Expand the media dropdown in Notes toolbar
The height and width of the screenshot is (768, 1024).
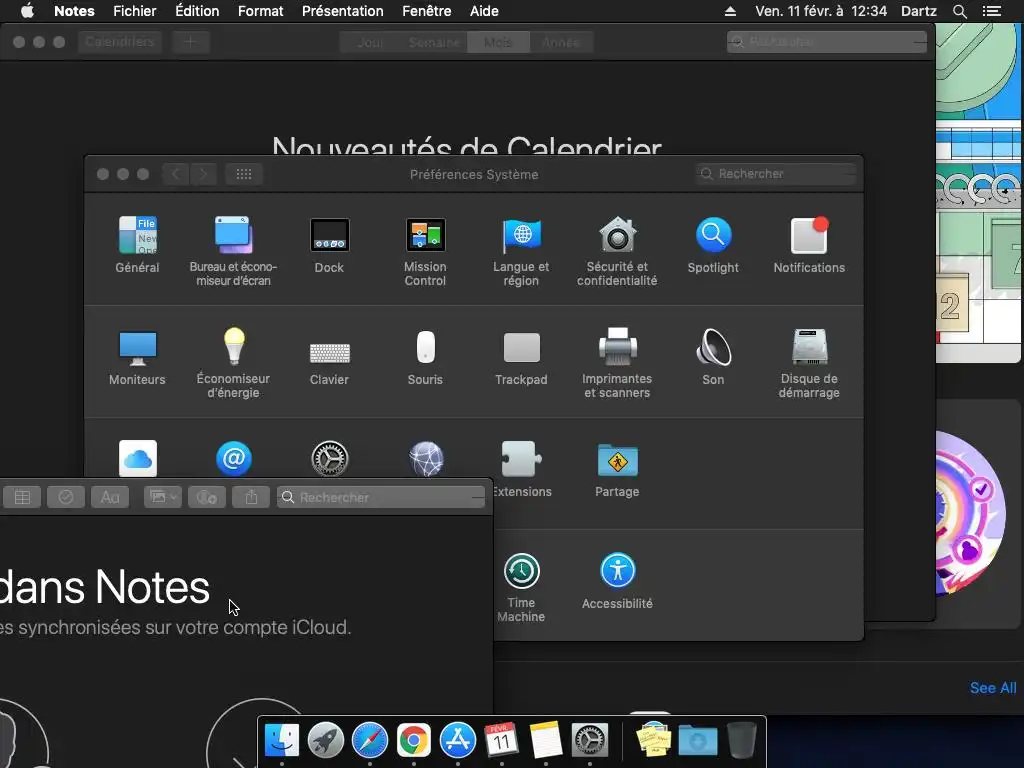point(163,497)
